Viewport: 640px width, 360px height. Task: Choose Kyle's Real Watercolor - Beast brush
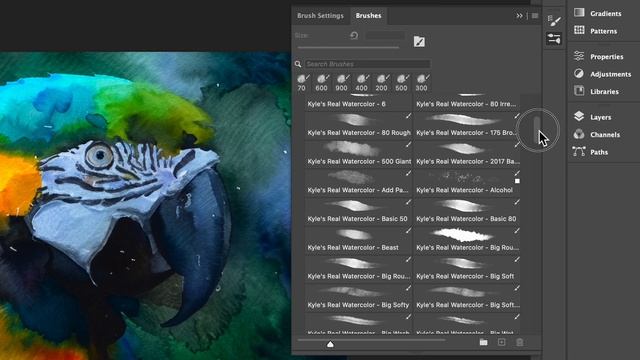pyautogui.click(x=359, y=240)
